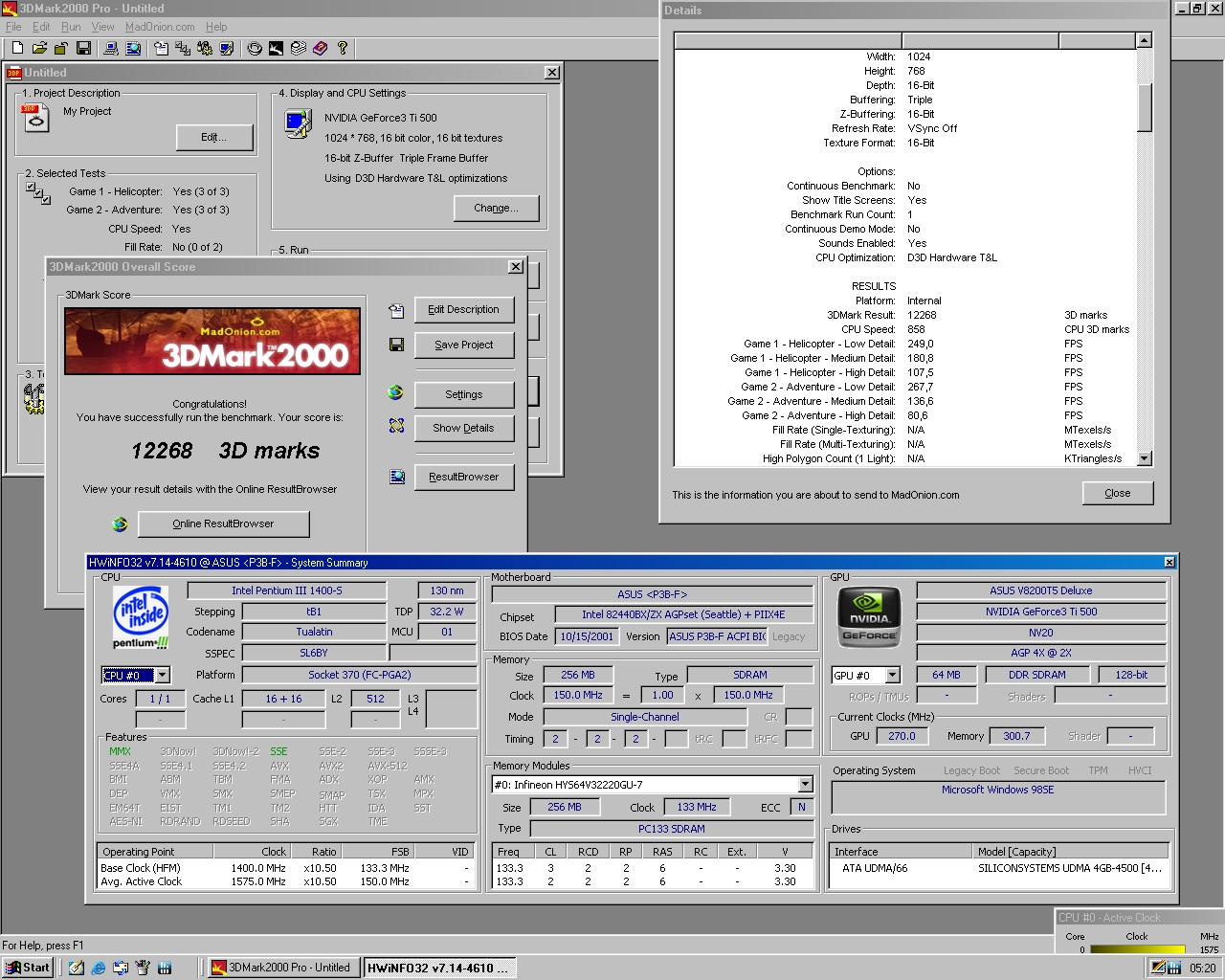Launch Internet Explorer from quick launch
This screenshot has width=1225, height=980.
point(99,968)
